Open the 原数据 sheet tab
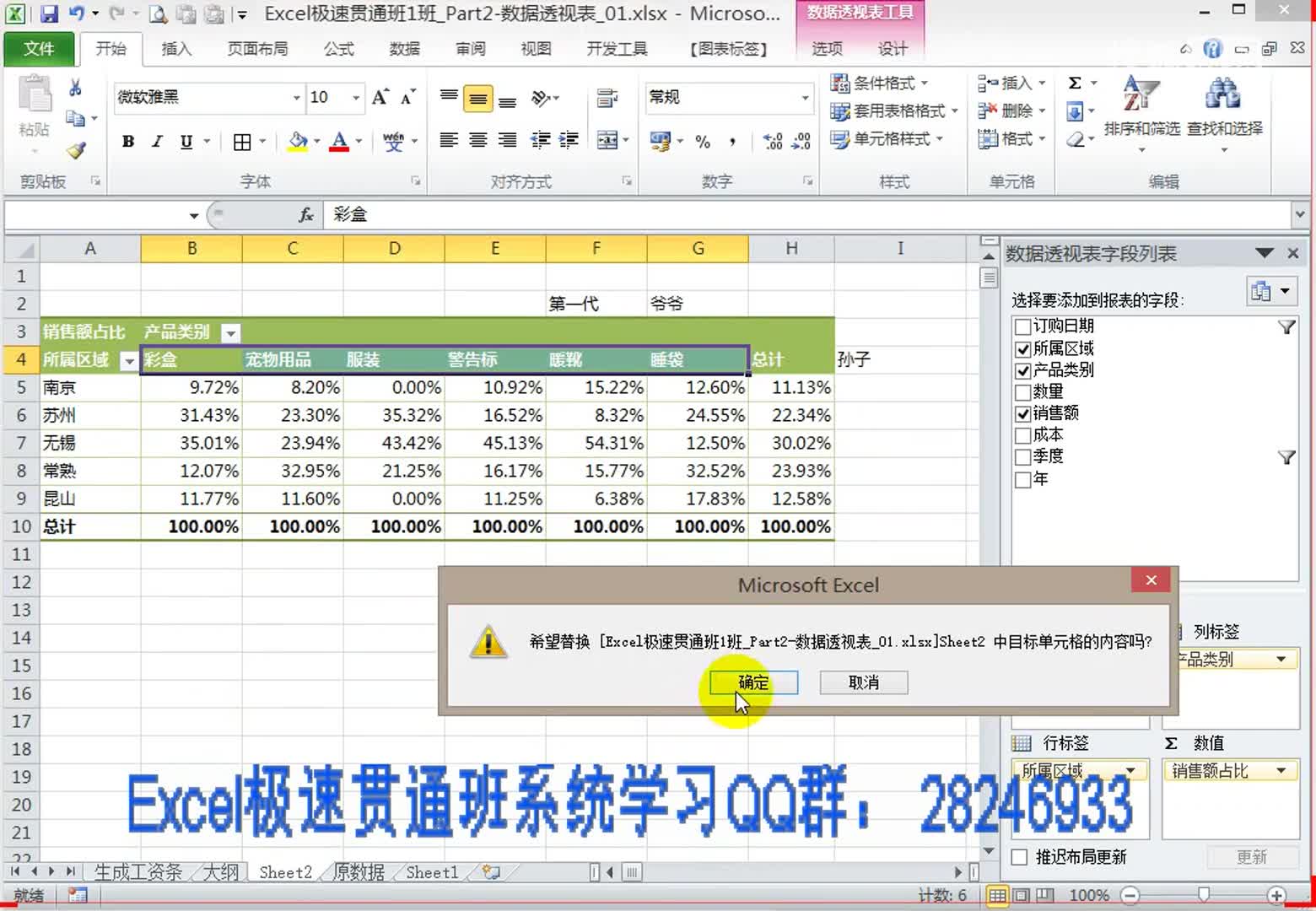 (359, 872)
